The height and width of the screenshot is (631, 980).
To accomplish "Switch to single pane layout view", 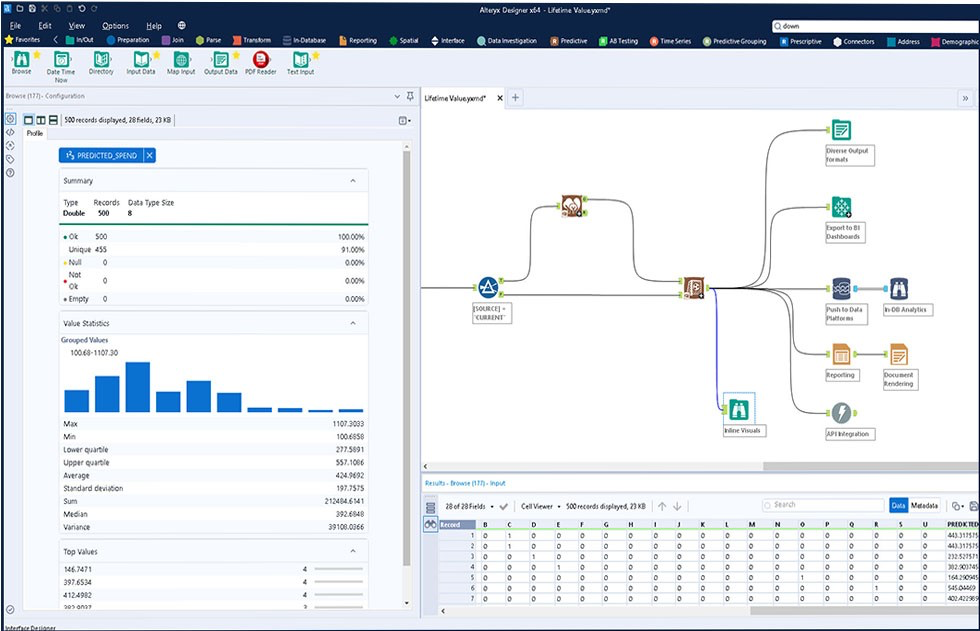I will 28,120.
